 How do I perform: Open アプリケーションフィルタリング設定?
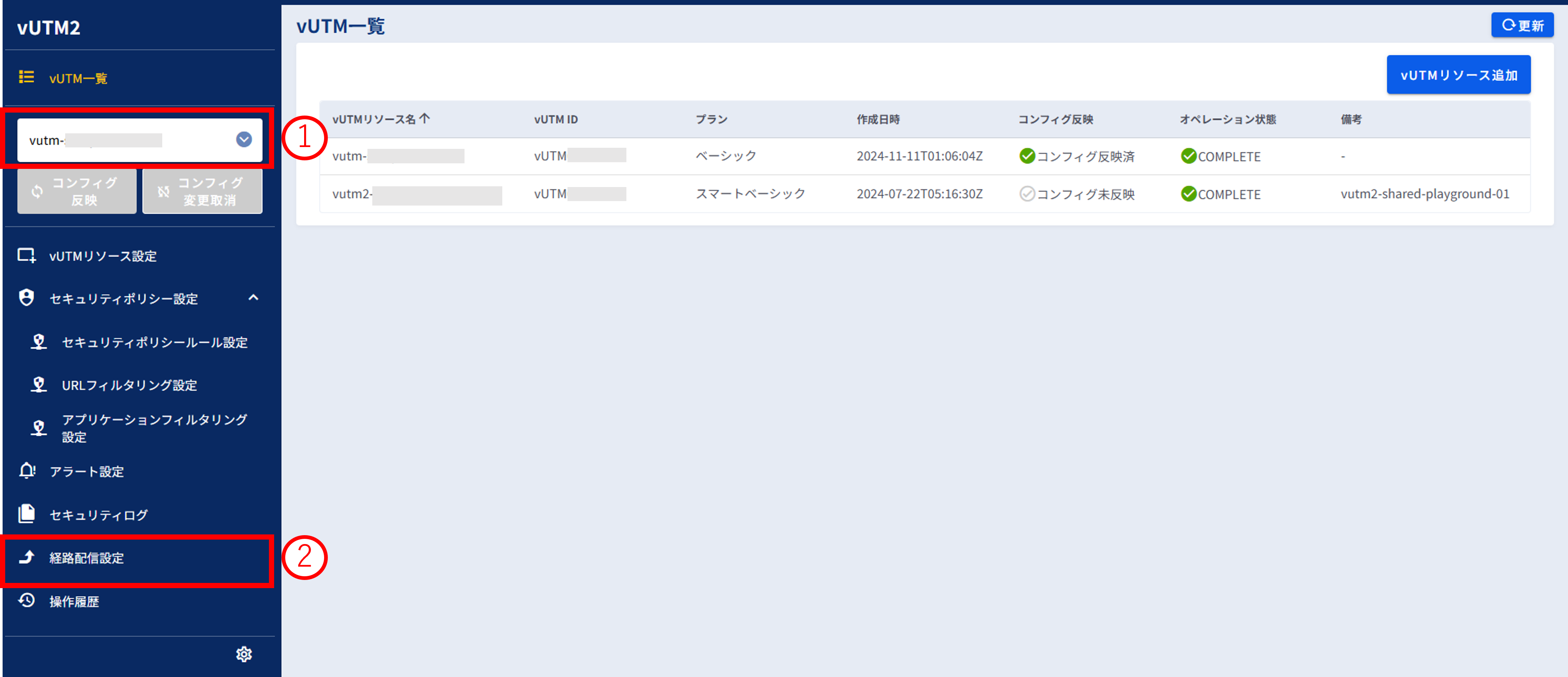154,428
